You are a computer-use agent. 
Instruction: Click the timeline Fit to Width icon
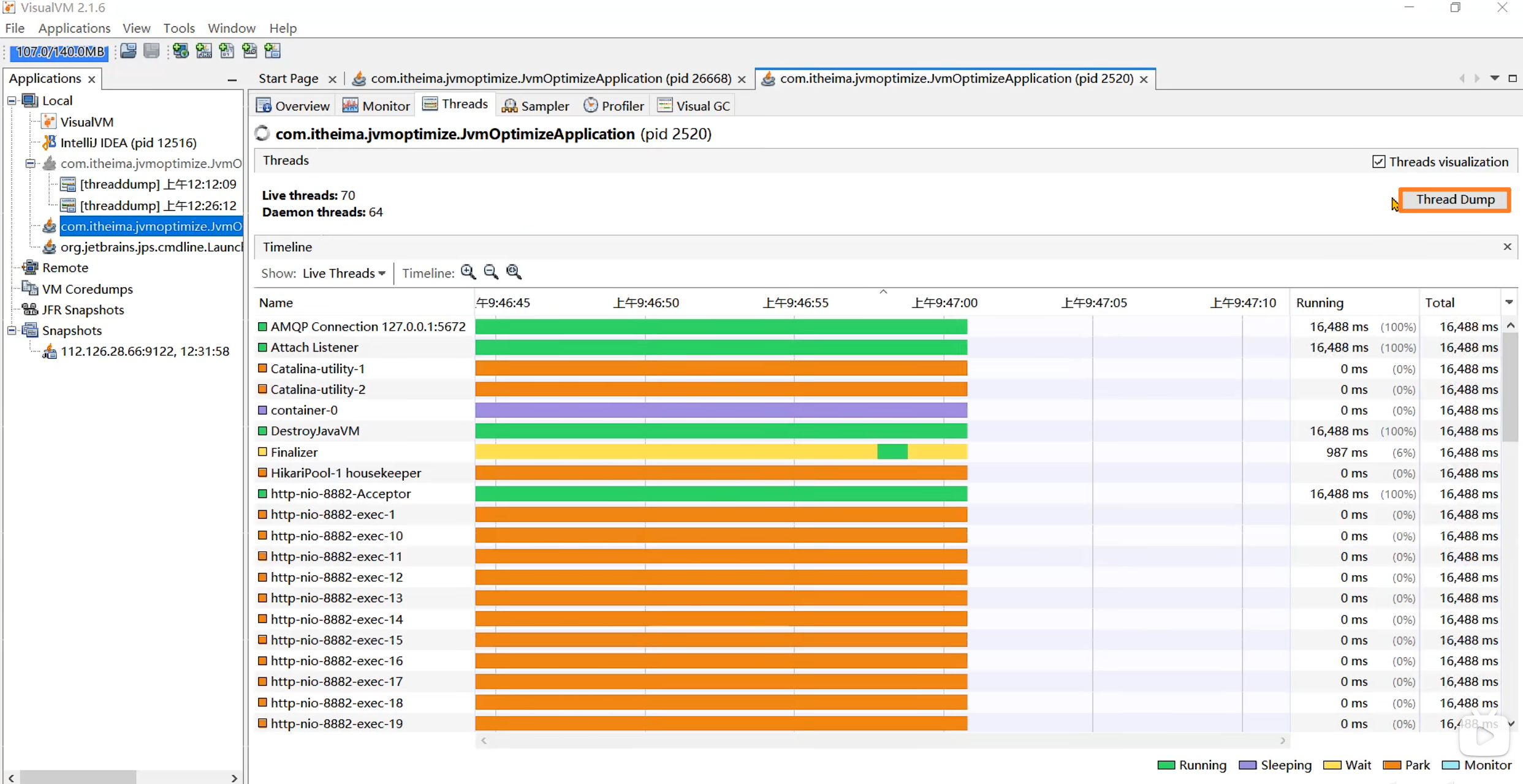(x=514, y=272)
